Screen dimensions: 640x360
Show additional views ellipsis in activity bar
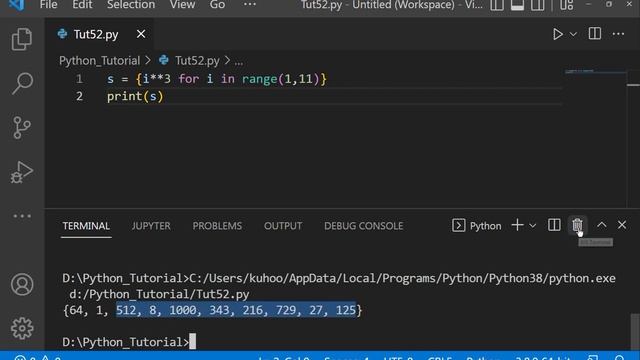pyautogui.click(x=22, y=216)
